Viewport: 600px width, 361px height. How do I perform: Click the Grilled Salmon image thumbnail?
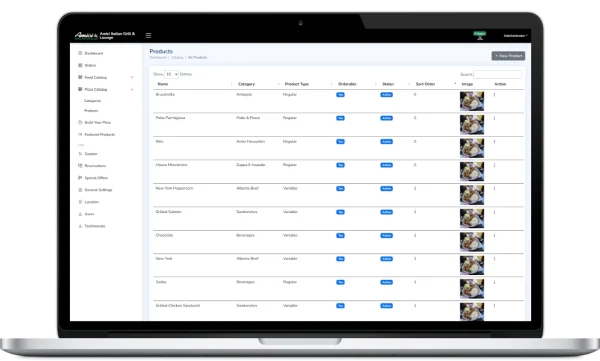[x=472, y=218]
